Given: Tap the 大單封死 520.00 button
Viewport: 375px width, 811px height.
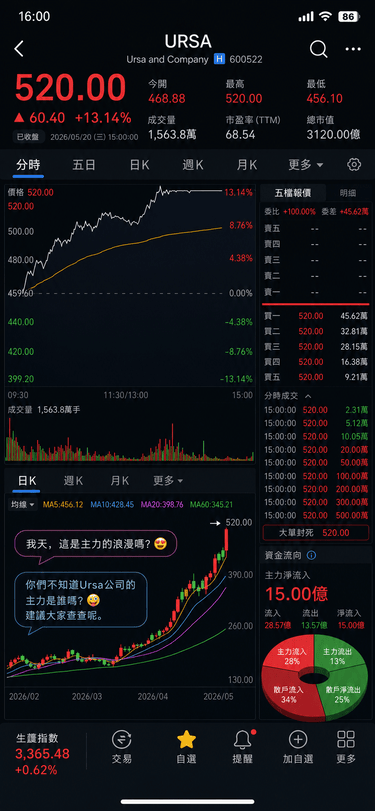Looking at the screenshot, I should (x=316, y=533).
